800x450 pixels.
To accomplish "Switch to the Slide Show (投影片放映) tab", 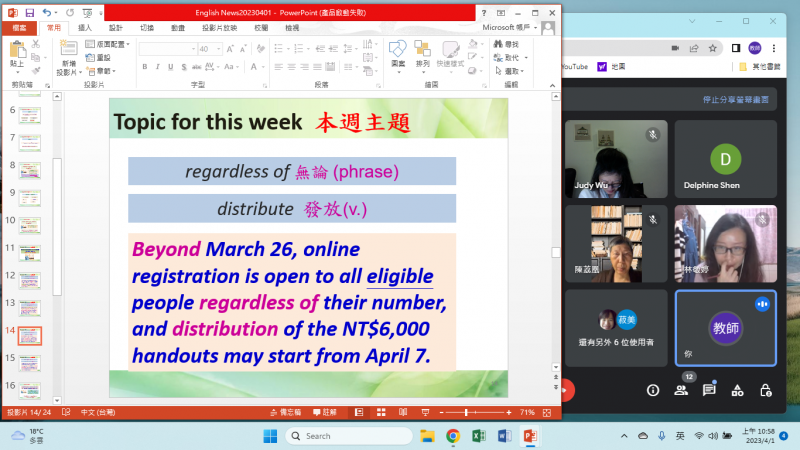I will (219, 28).
